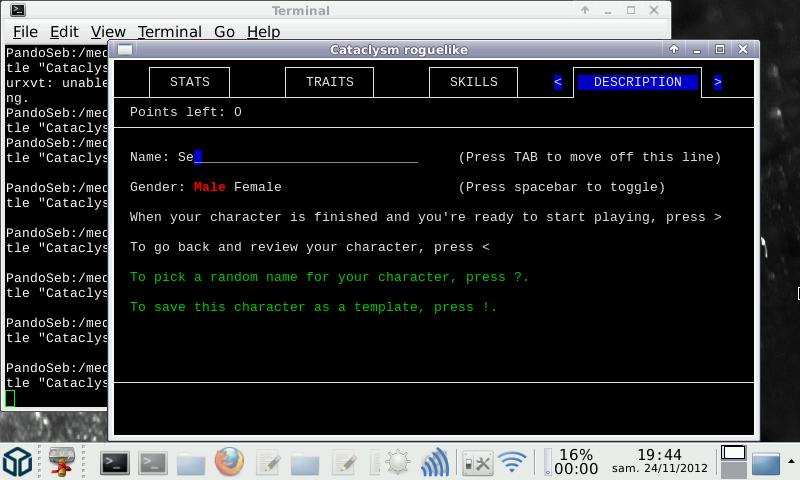800x480 pixels.
Task: Switch to the STATS tab
Action: pos(189,82)
